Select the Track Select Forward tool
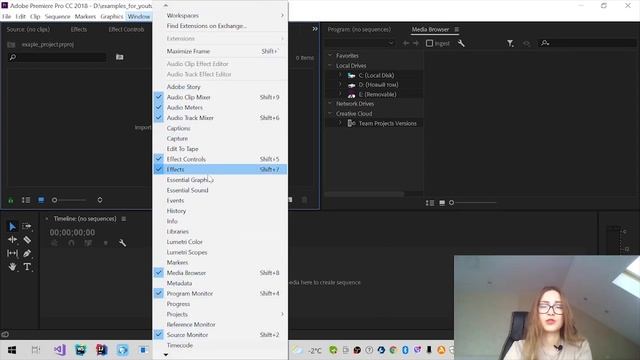 (27, 226)
